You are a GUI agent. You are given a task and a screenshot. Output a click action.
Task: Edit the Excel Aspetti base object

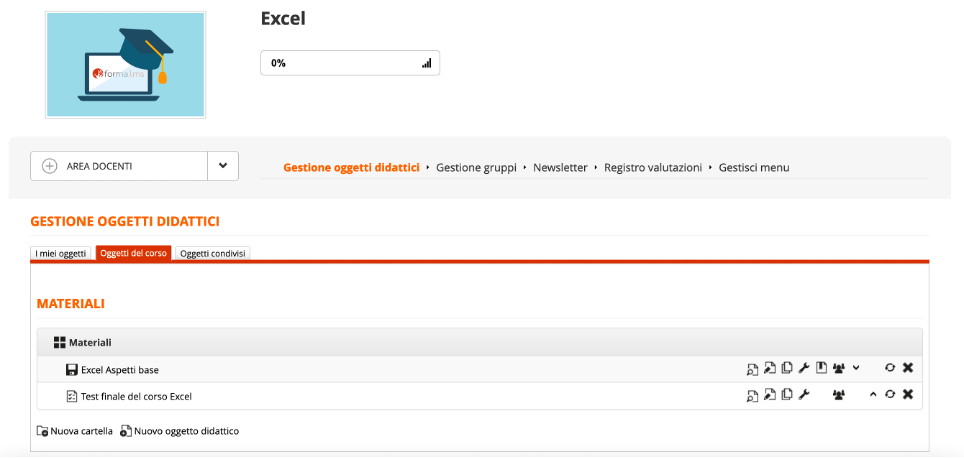769,369
